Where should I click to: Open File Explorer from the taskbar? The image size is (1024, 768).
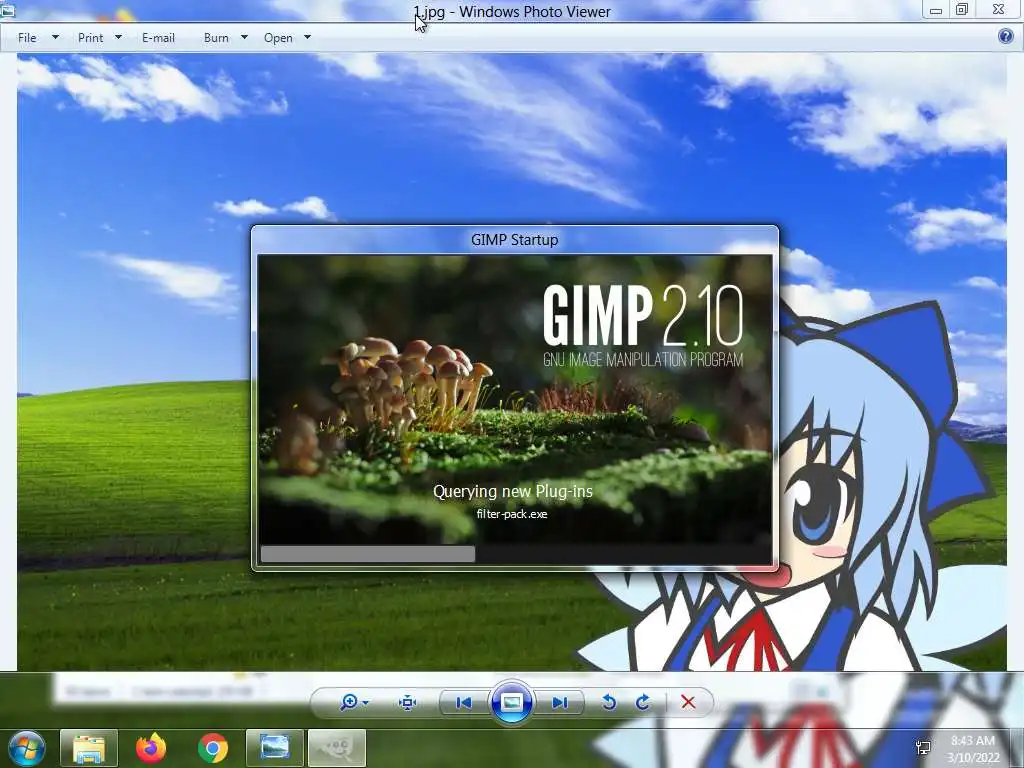coord(89,748)
